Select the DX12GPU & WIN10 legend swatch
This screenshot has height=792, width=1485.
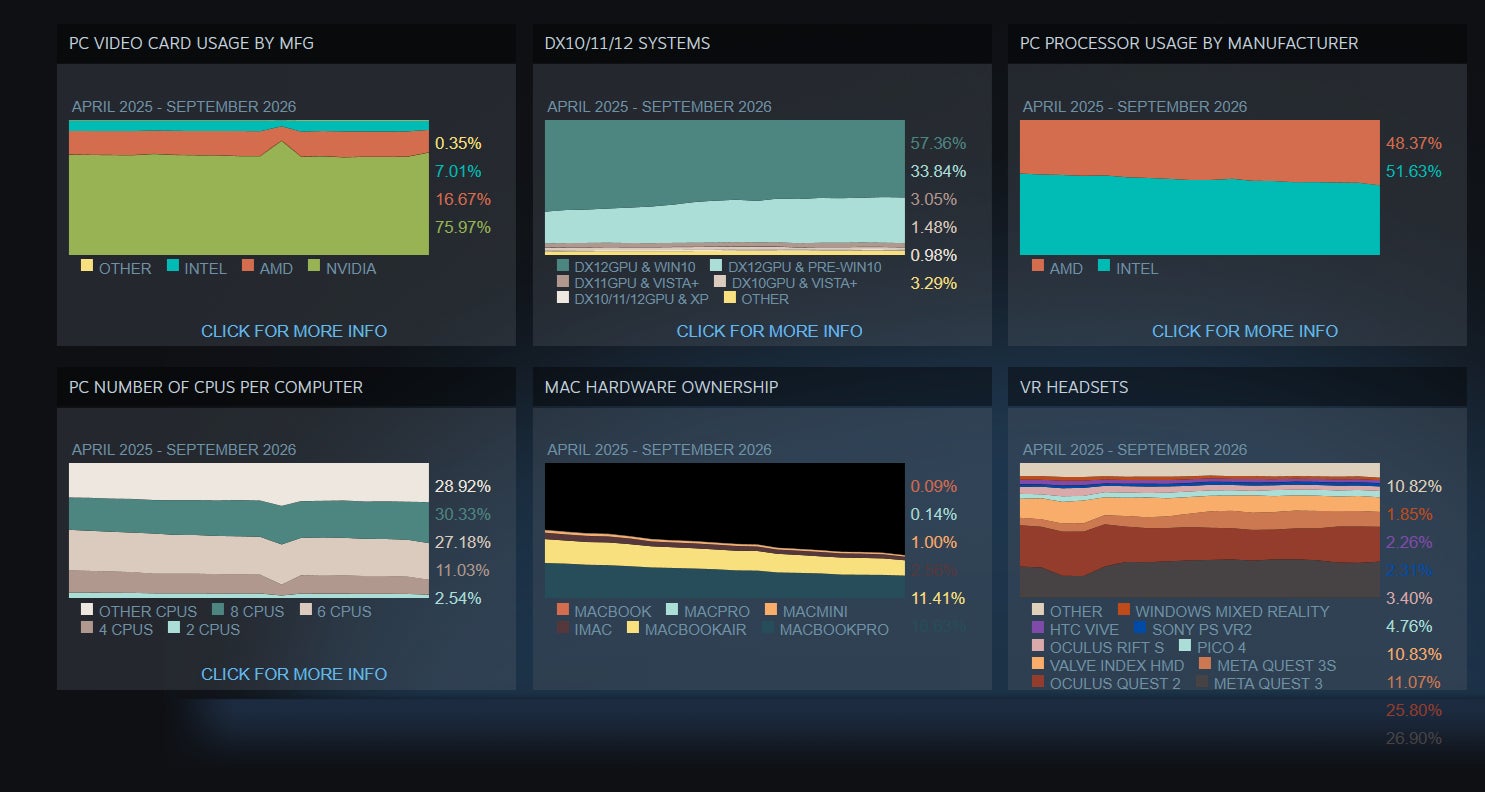point(563,266)
